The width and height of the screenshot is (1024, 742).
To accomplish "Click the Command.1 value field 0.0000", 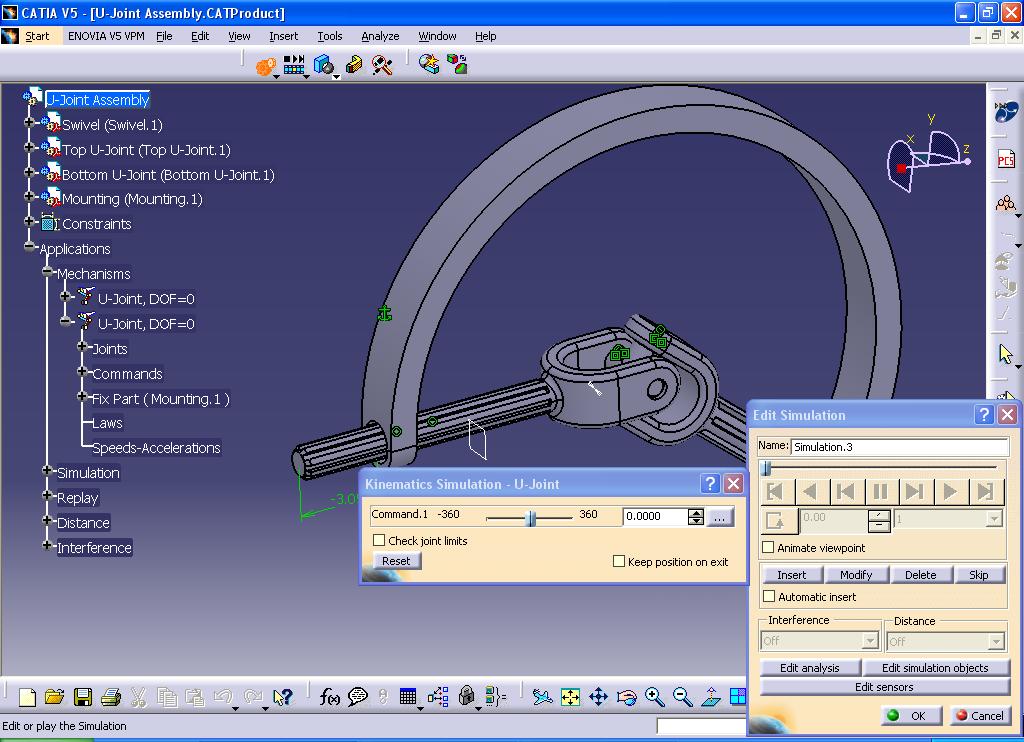I will pos(655,517).
